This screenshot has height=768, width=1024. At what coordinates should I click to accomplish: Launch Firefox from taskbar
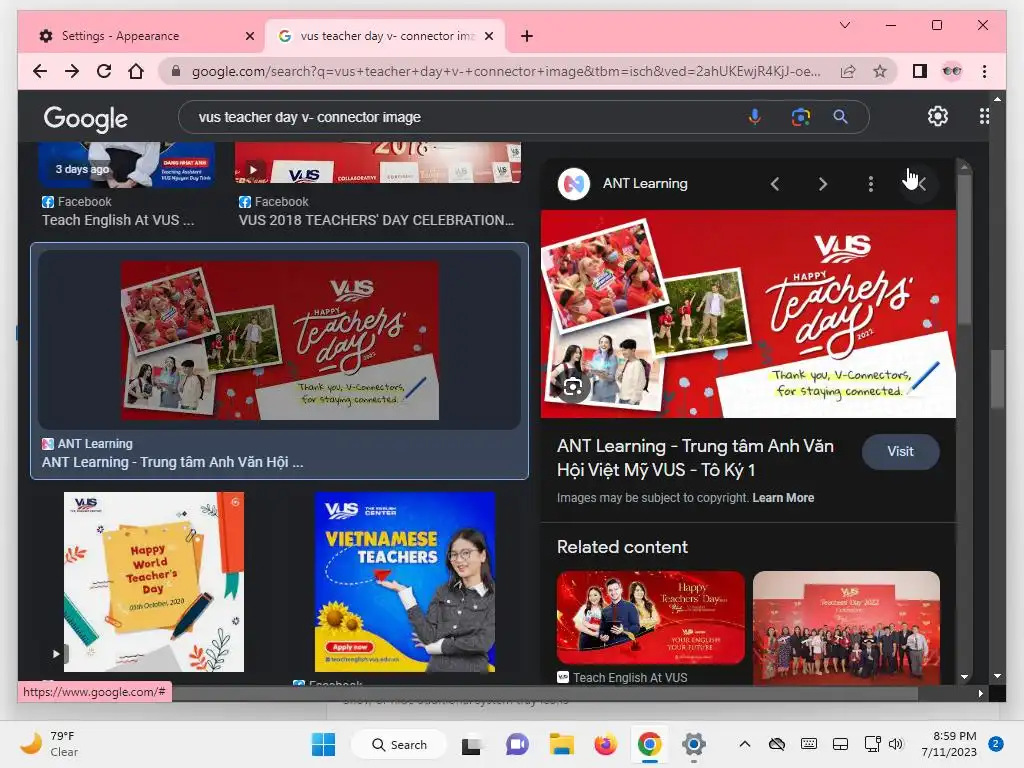[x=605, y=744]
